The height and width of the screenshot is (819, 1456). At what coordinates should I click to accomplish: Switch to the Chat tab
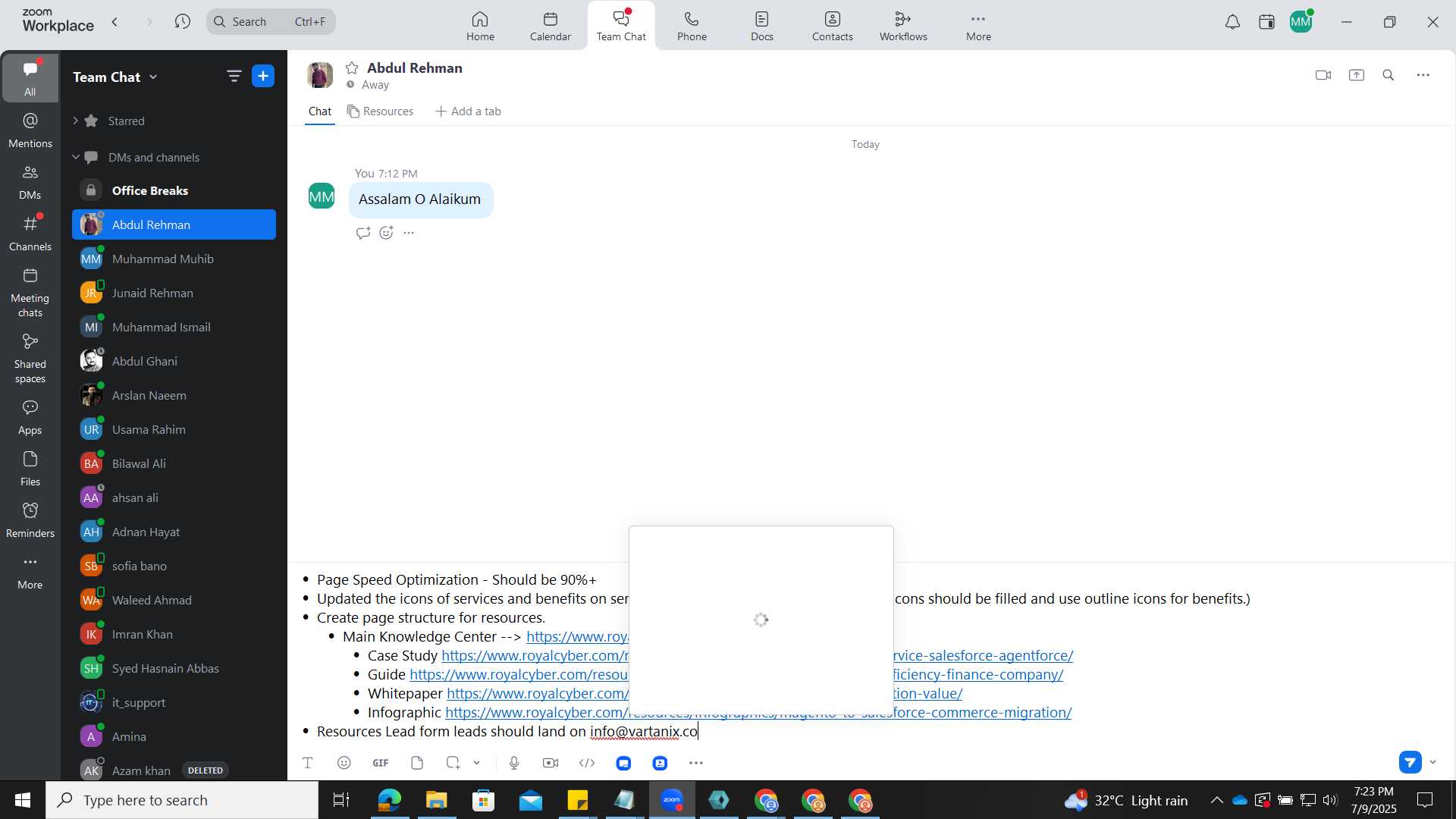click(x=320, y=111)
